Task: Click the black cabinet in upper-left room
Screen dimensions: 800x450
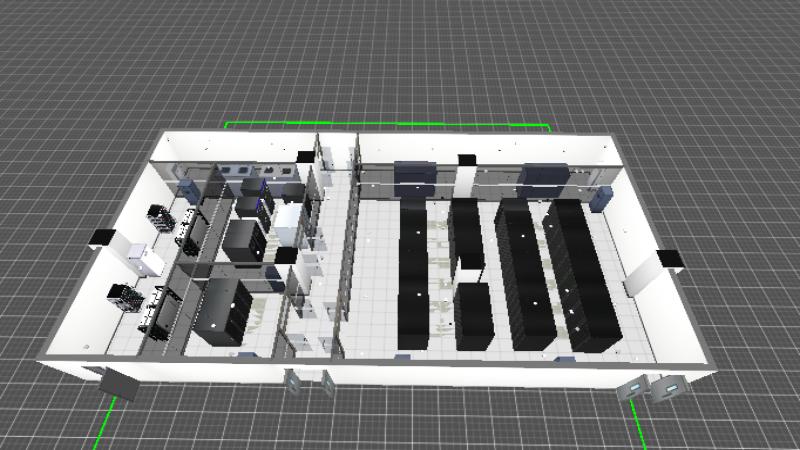Action: tap(244, 240)
